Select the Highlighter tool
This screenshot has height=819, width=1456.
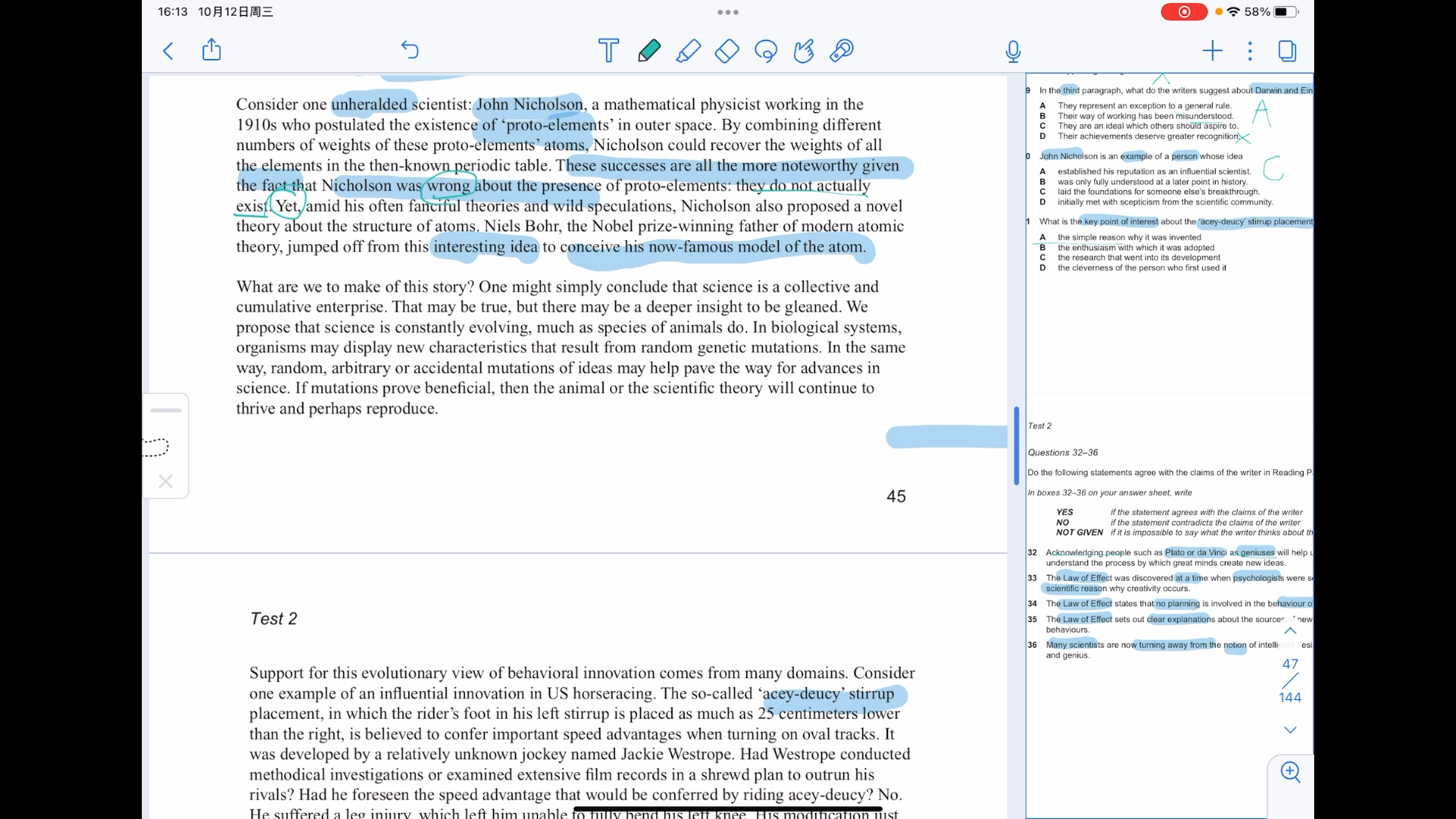click(x=688, y=51)
